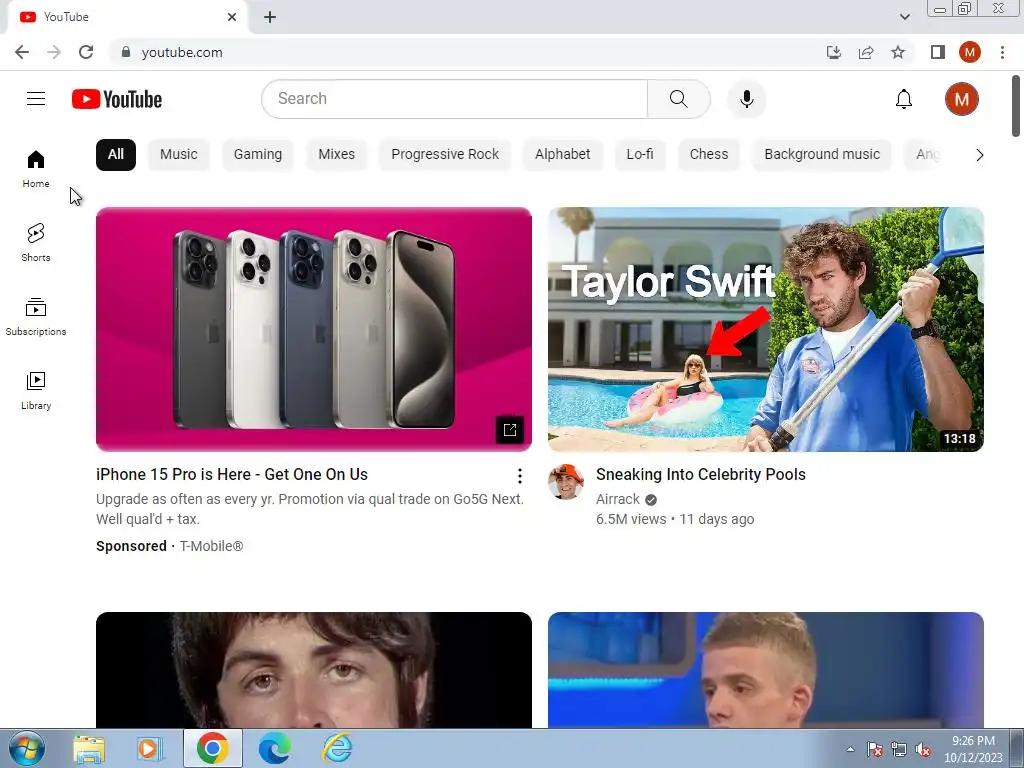Select the Background music chip

coord(822,155)
